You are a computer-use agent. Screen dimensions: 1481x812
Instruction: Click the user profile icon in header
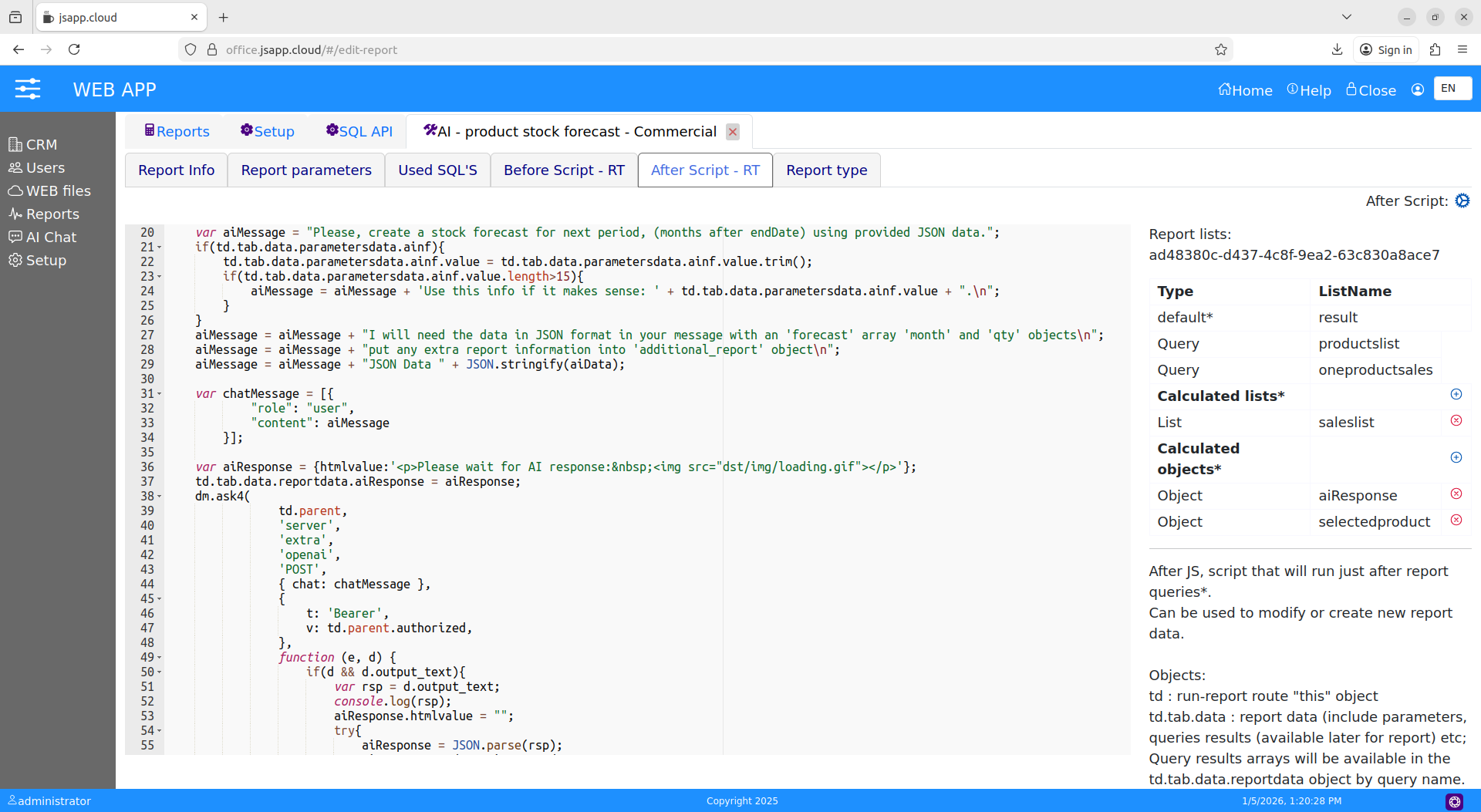1417,90
